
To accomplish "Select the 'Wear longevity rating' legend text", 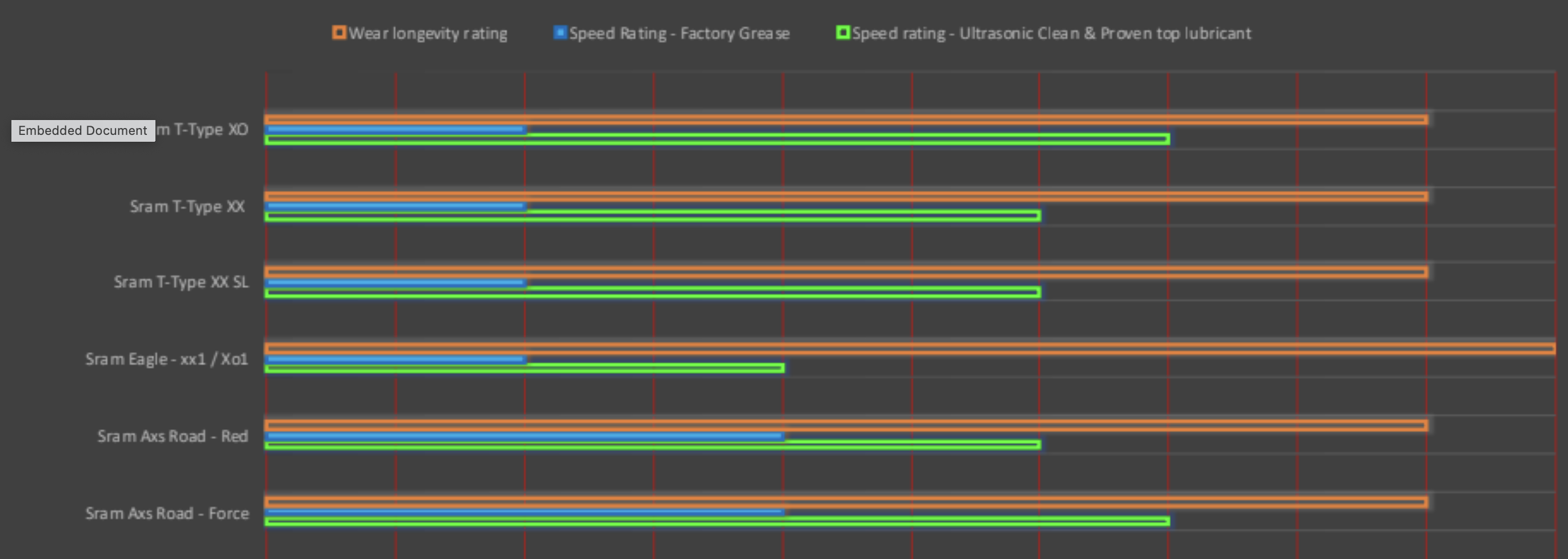I will (x=428, y=34).
